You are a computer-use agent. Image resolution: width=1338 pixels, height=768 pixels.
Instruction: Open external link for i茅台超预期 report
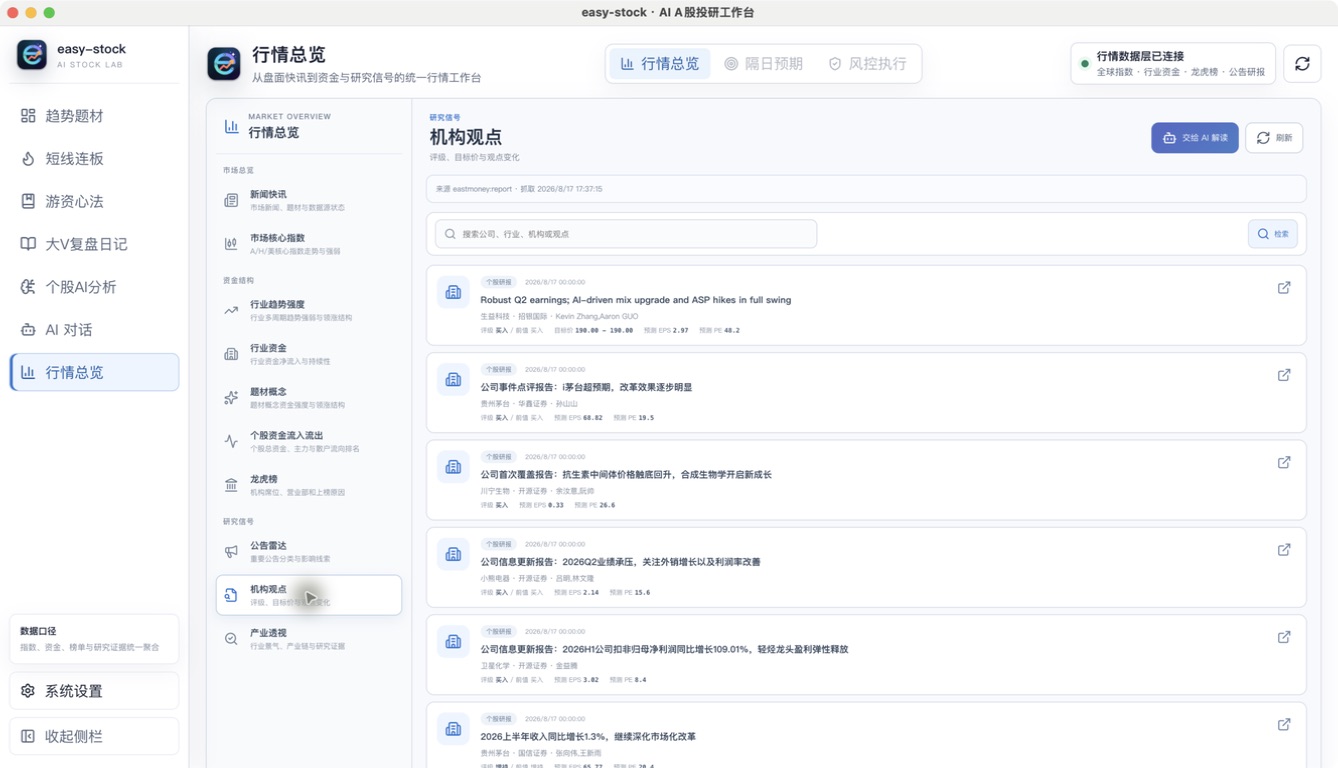point(1284,375)
